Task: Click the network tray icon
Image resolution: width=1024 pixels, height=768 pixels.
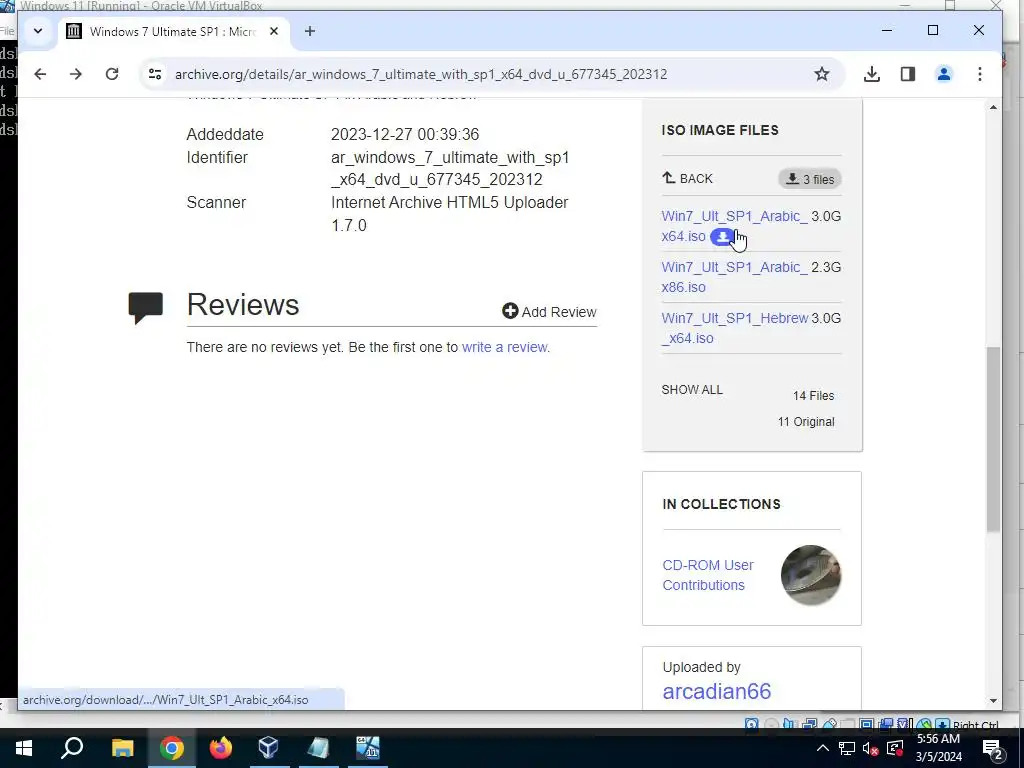Action: (847, 748)
